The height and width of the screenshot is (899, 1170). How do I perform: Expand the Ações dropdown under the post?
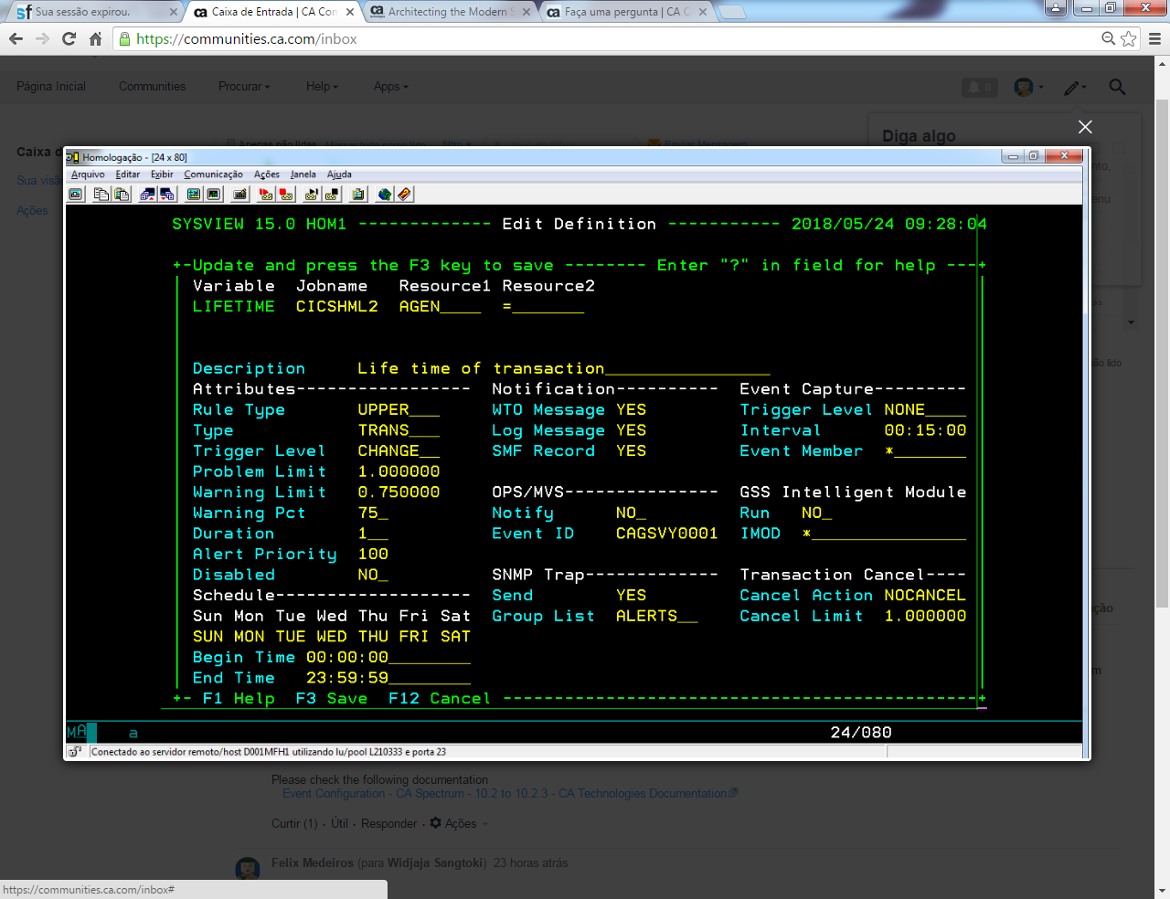coord(455,823)
